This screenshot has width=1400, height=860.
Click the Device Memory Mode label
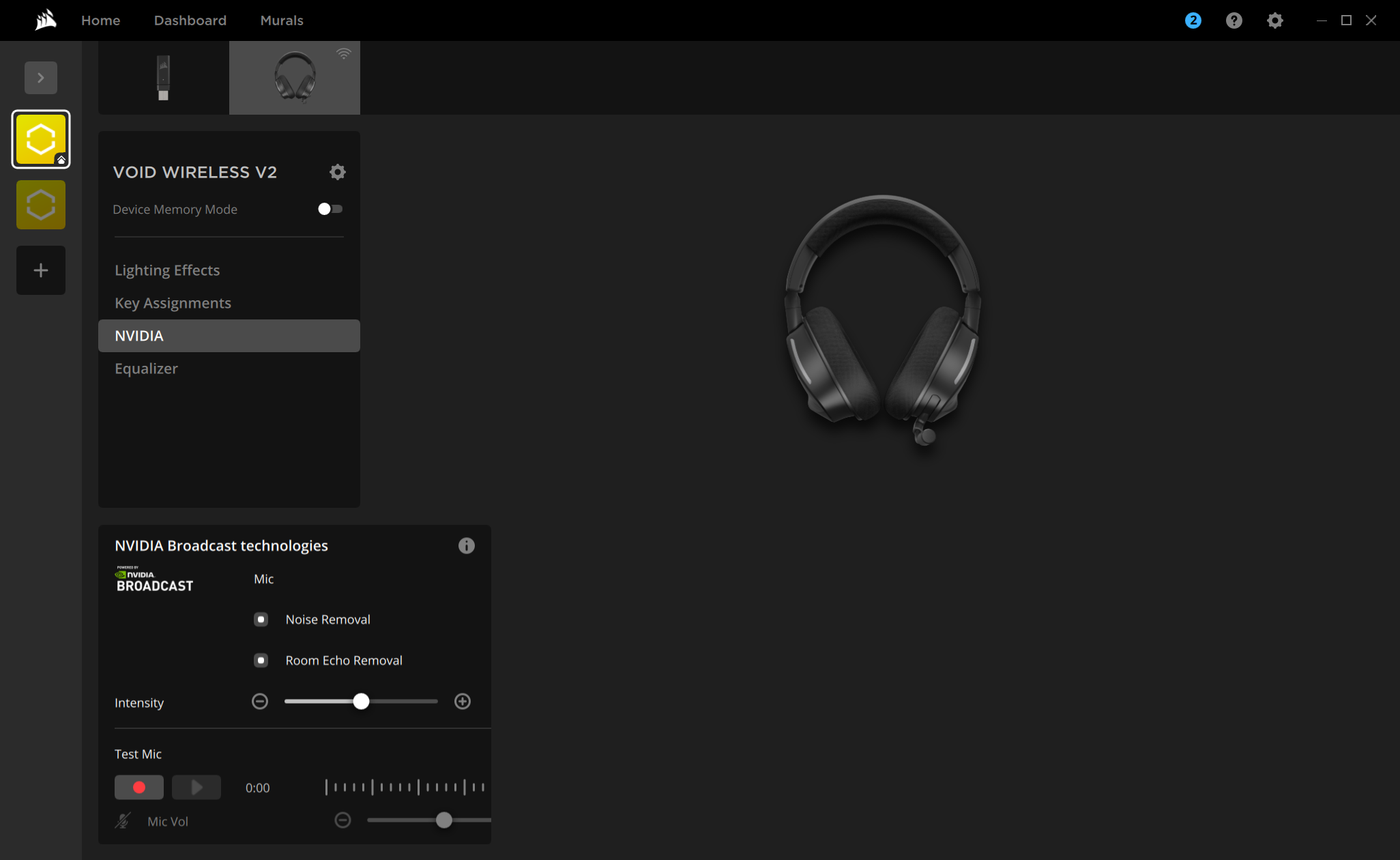pos(175,210)
